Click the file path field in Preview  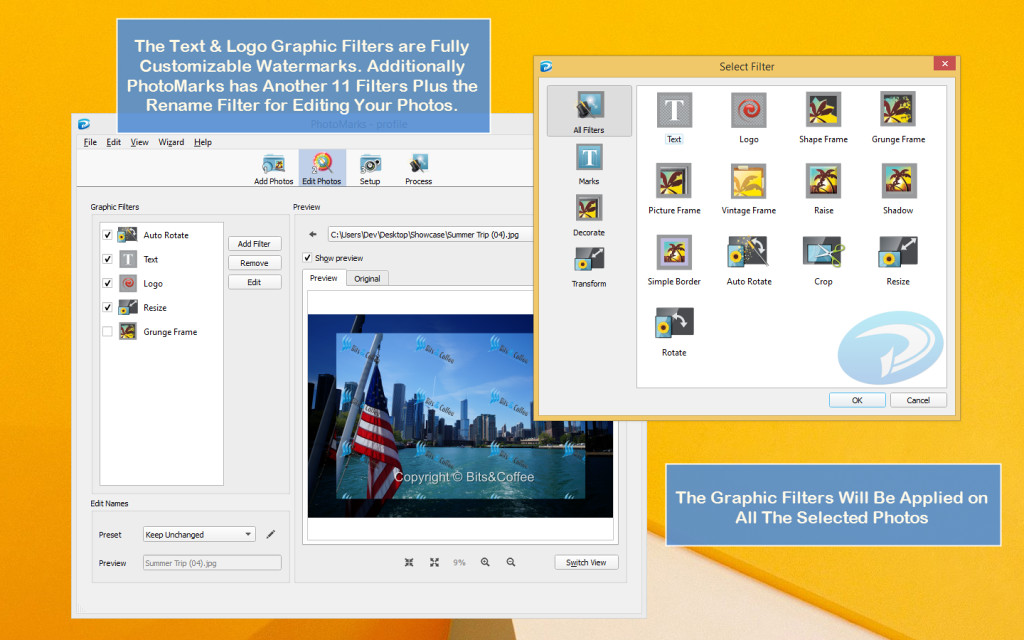point(430,234)
